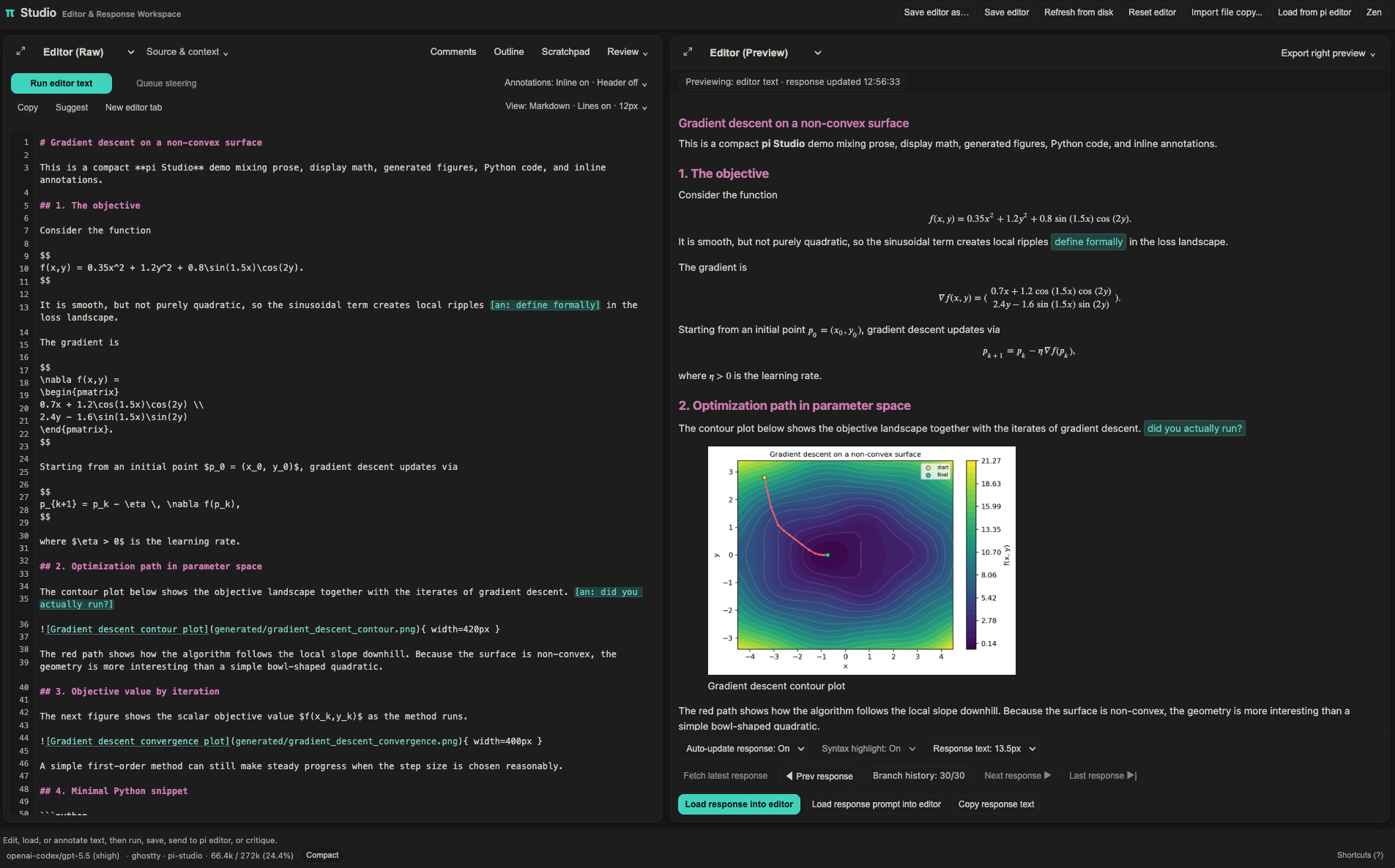Change Response text size dropdown
Viewport: 1395px width, 868px height.
[x=984, y=749]
